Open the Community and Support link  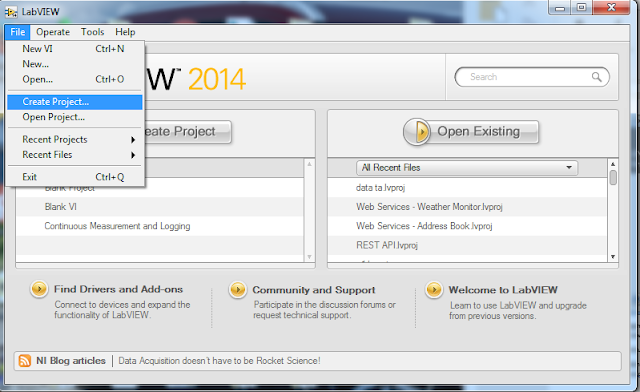[x=313, y=290]
